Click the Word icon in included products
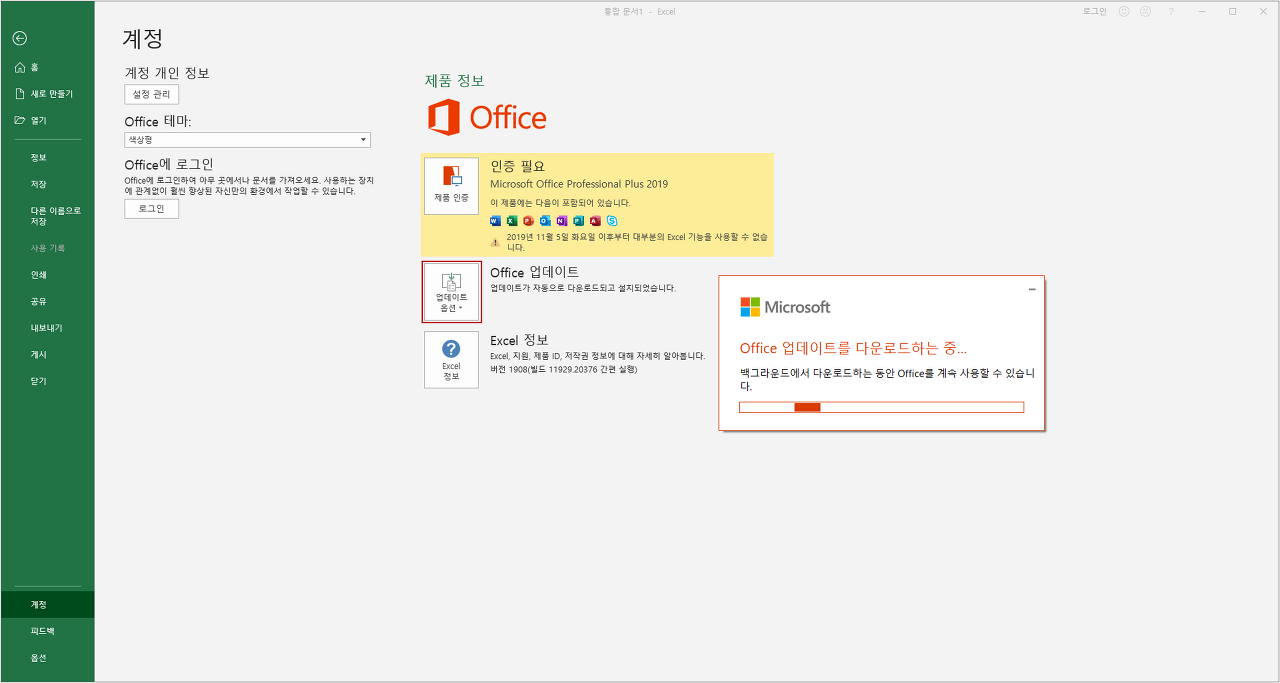Viewport: 1280px width, 683px height. [495, 220]
